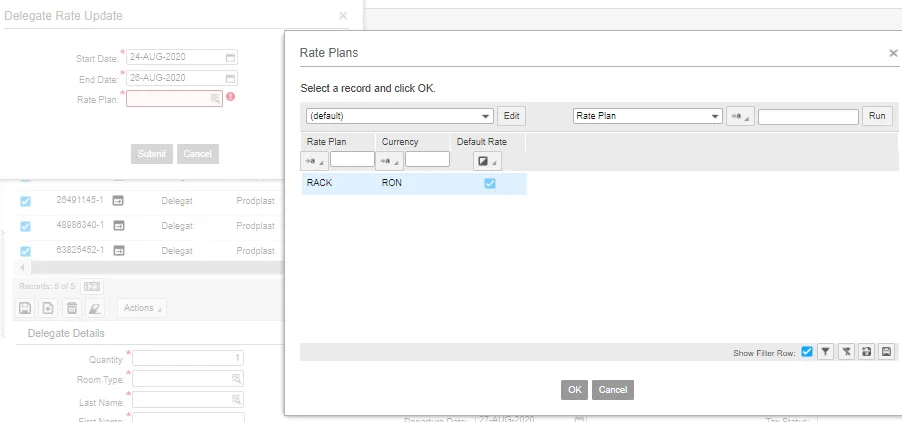Open the End Date calendar picker
Viewport: 902px width, 422px height.
click(x=230, y=79)
